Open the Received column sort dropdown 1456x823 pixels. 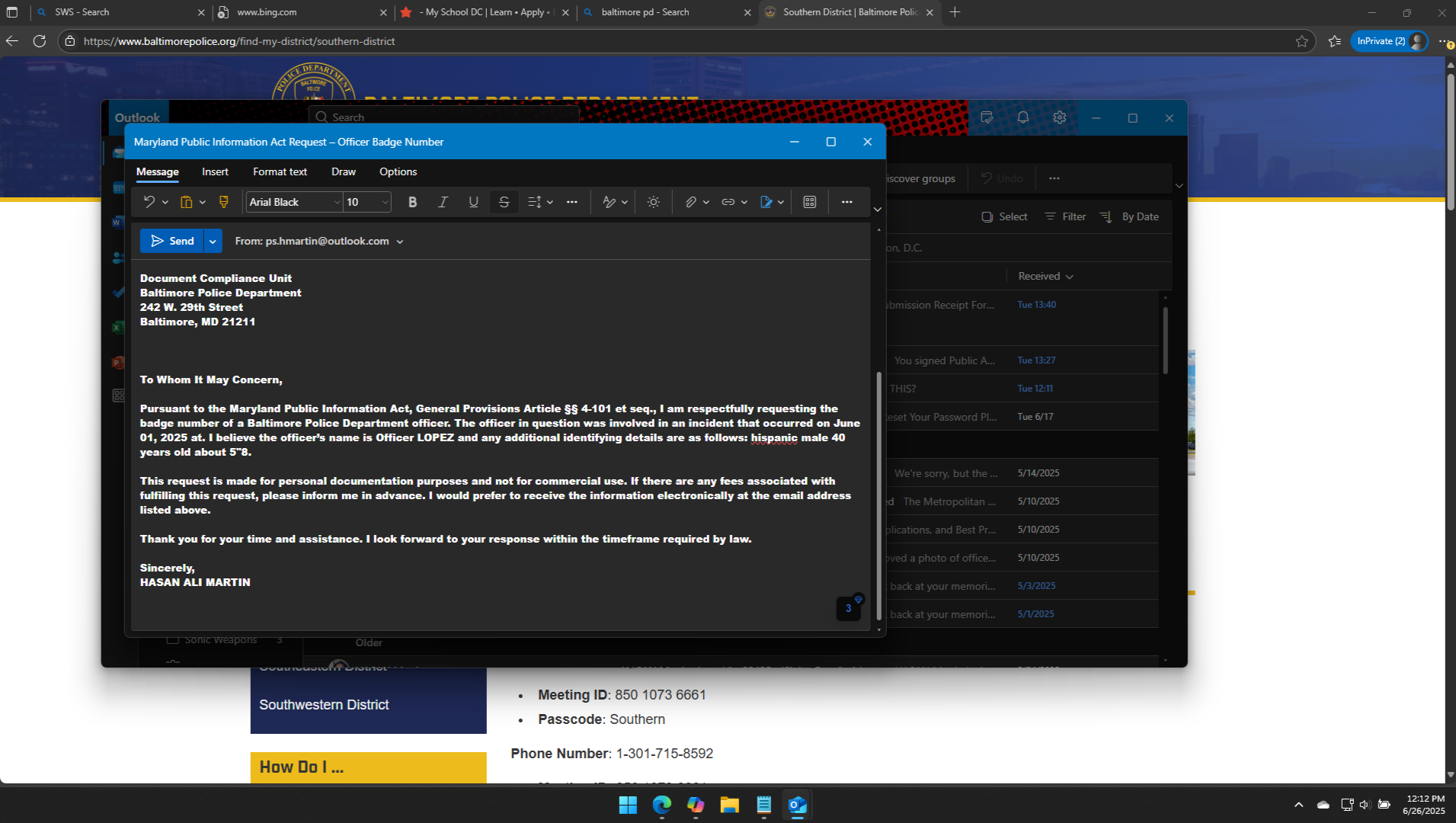[x=1045, y=277]
